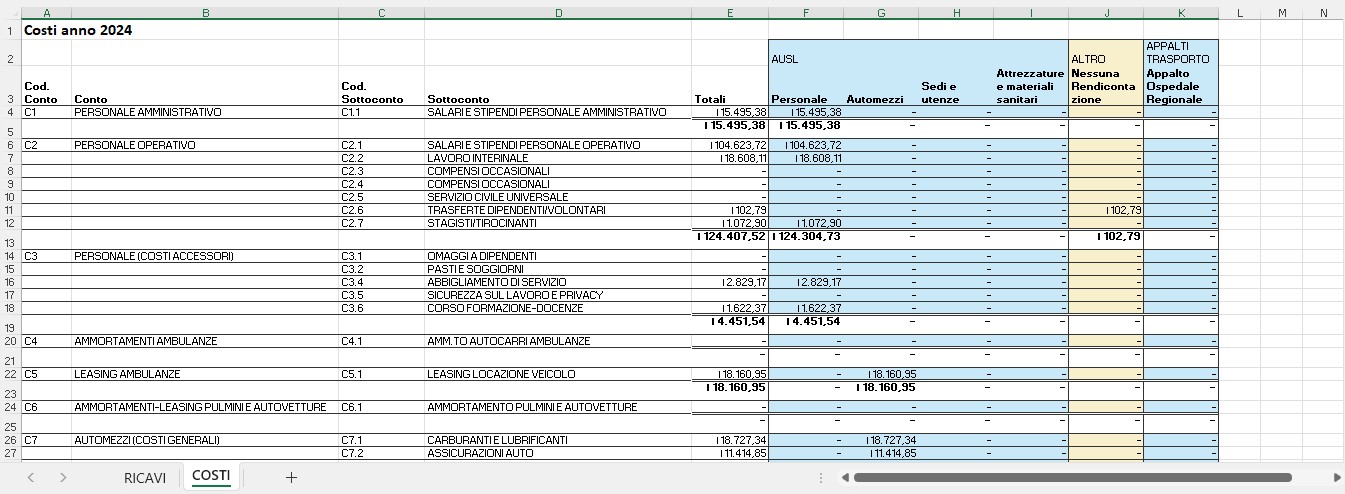
Task: Select column K header
Action: click(x=1181, y=13)
